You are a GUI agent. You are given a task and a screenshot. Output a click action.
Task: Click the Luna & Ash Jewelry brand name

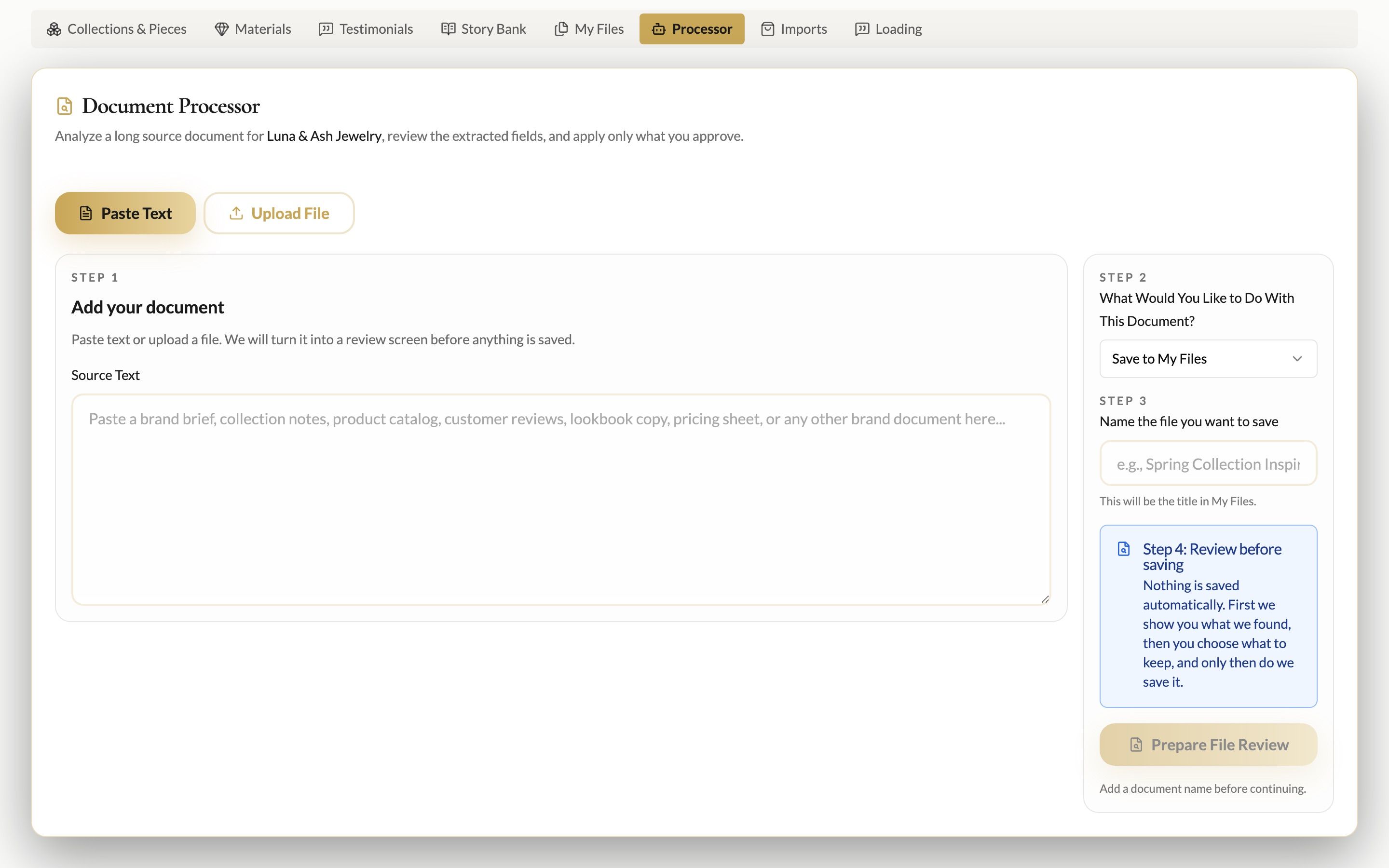coord(324,136)
